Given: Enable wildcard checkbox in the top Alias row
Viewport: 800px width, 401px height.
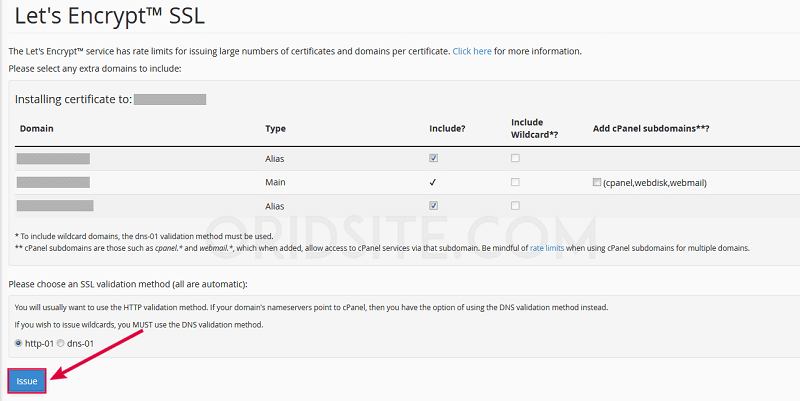Looking at the screenshot, I should pyautogui.click(x=515, y=158).
